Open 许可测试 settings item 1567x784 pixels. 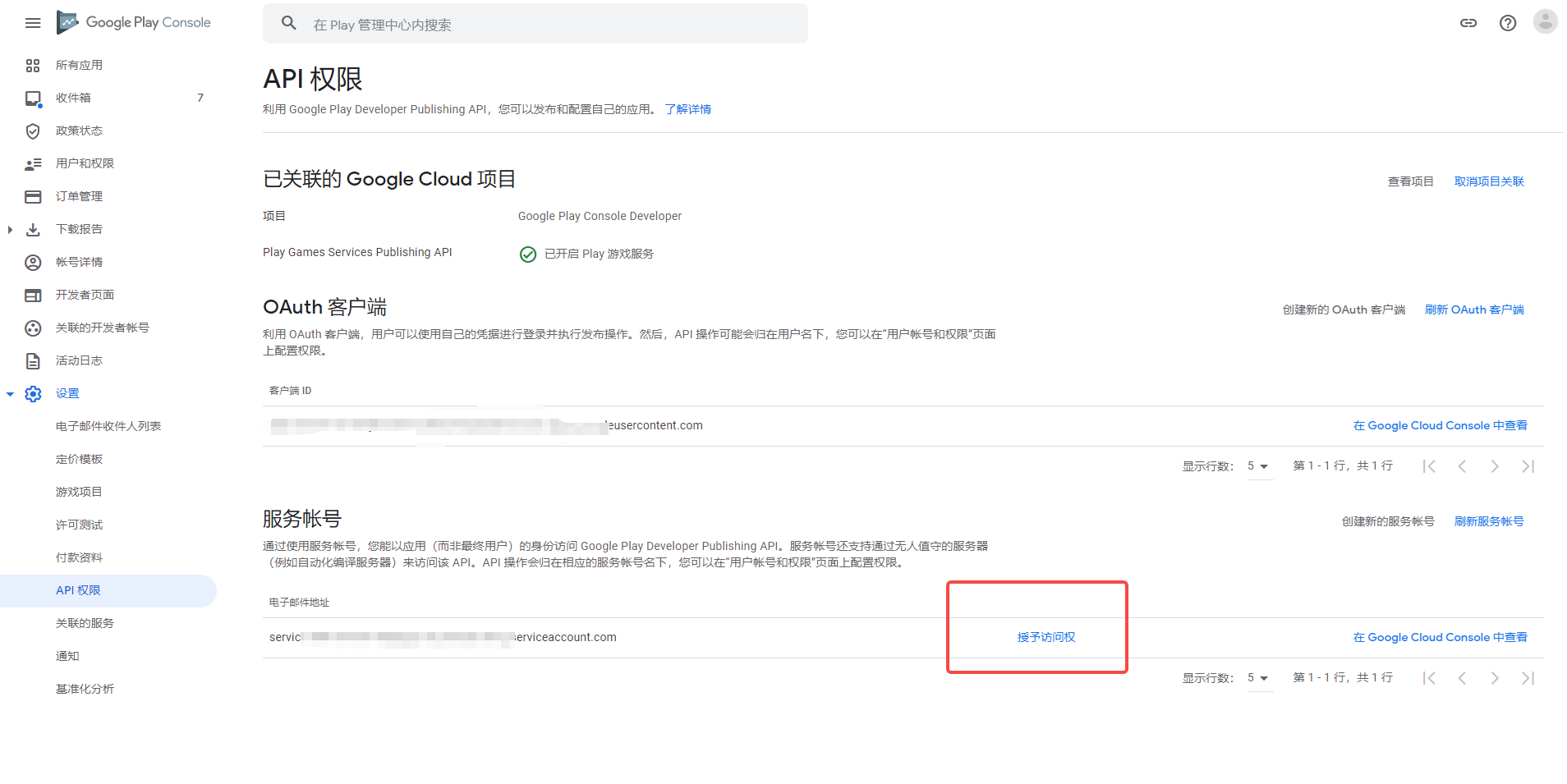coord(79,525)
